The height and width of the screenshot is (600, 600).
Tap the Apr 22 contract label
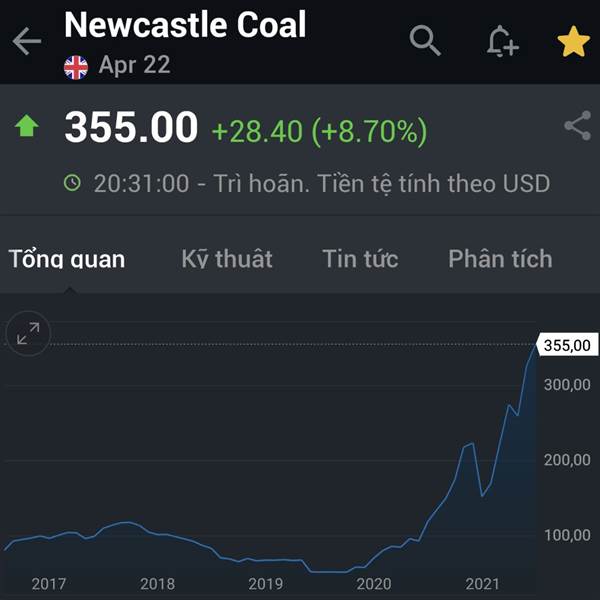tap(134, 65)
